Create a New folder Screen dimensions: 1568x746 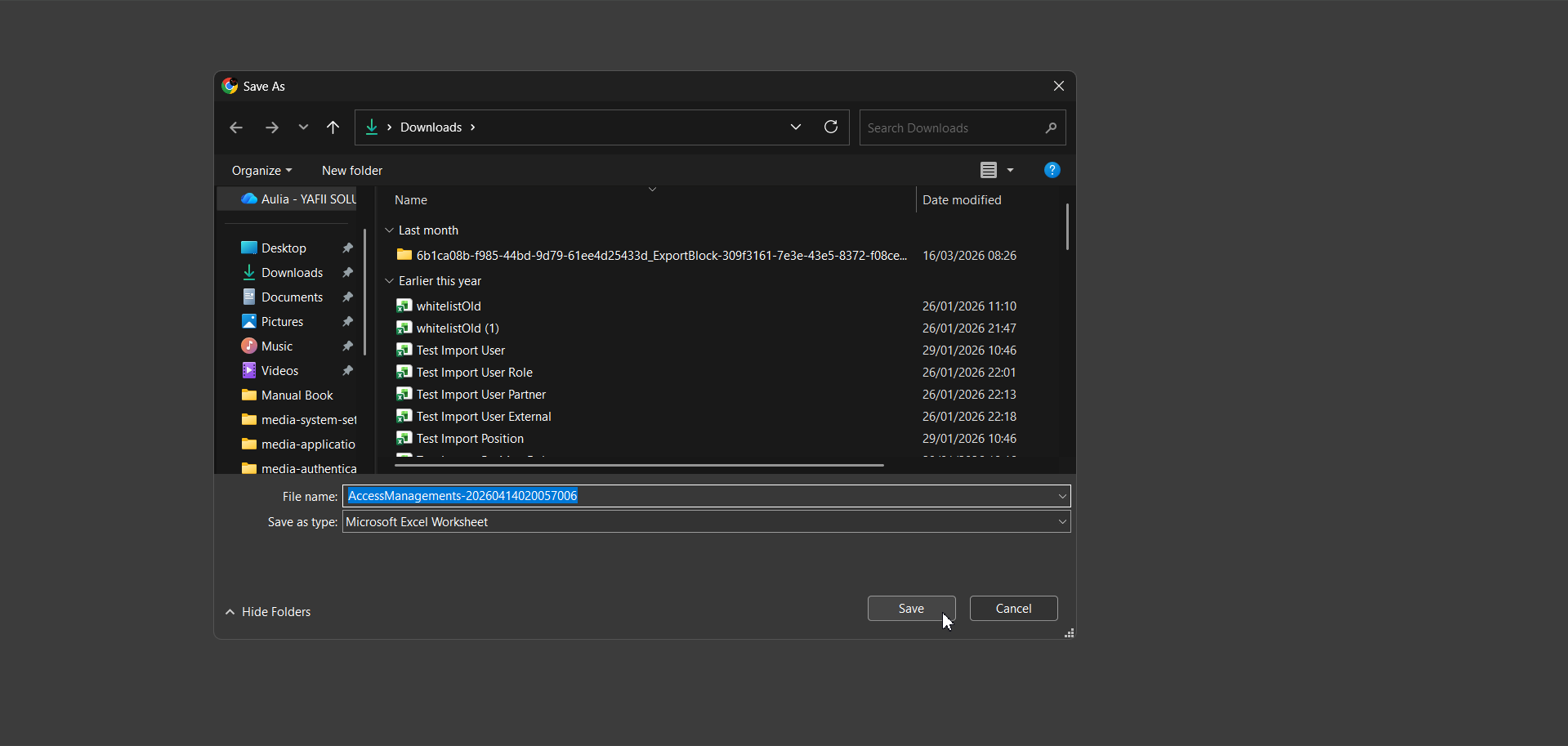tap(352, 170)
